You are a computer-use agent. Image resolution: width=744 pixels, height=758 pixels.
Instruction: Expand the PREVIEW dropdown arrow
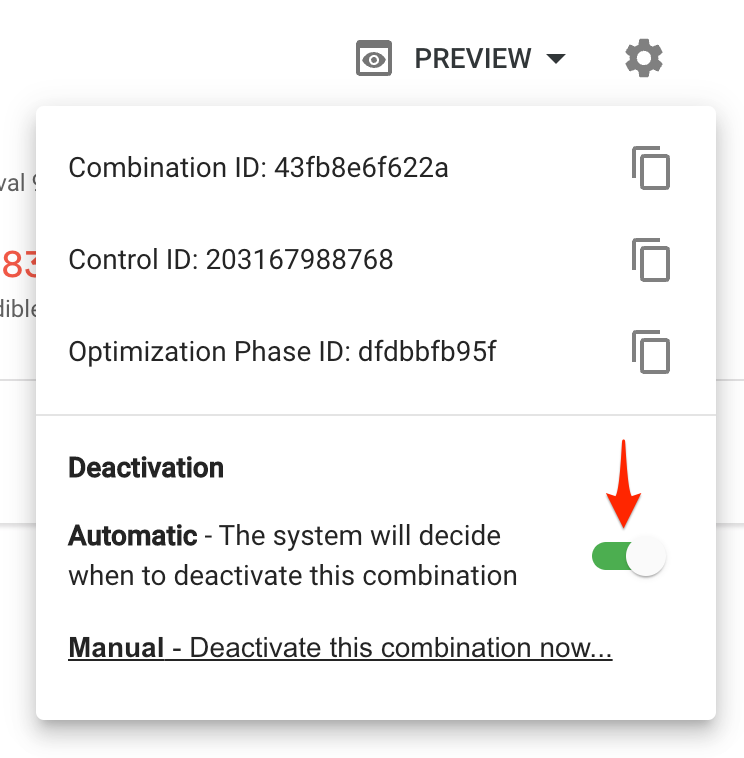click(x=556, y=58)
